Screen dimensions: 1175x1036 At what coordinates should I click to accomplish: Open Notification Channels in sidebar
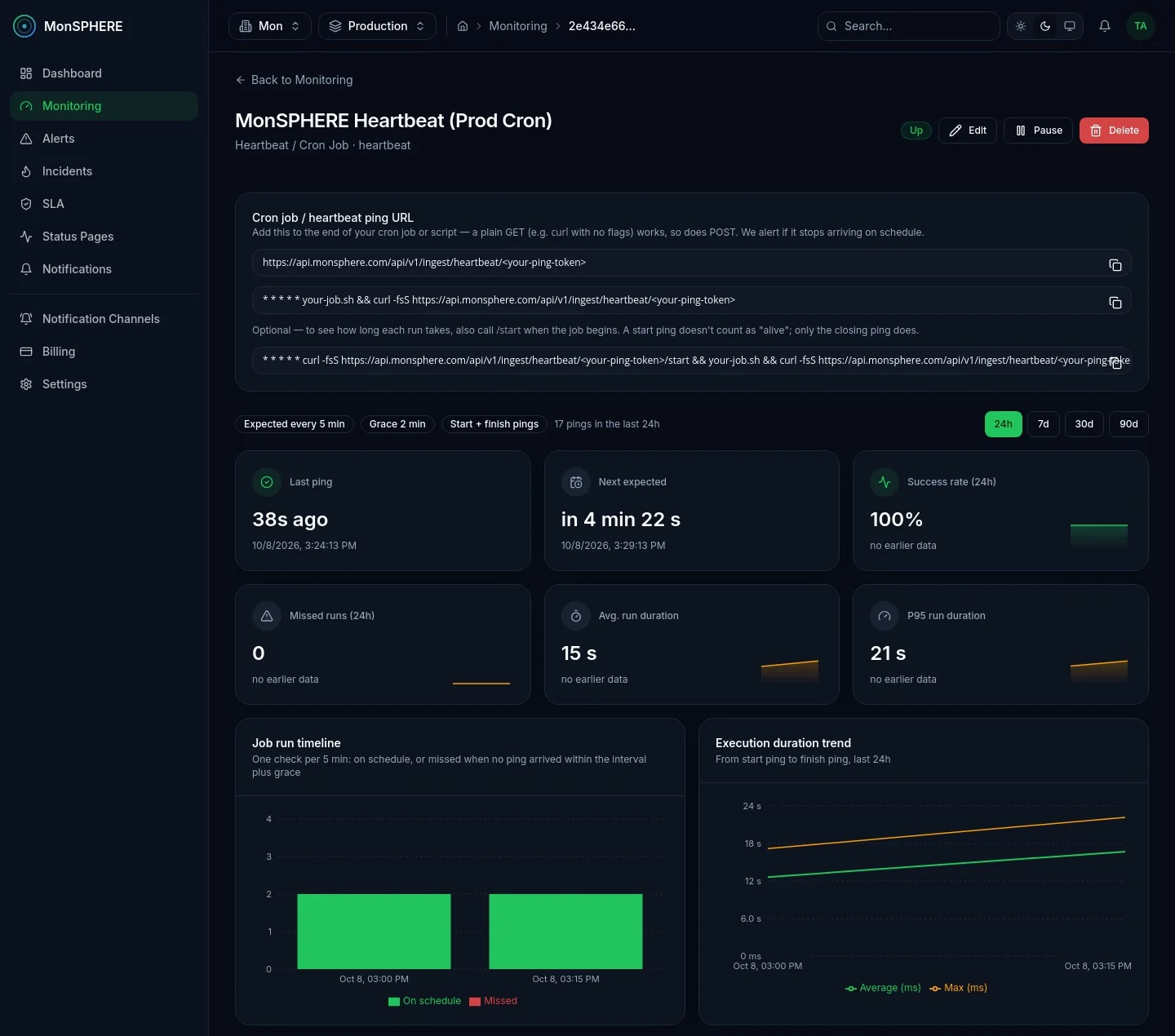(104, 319)
